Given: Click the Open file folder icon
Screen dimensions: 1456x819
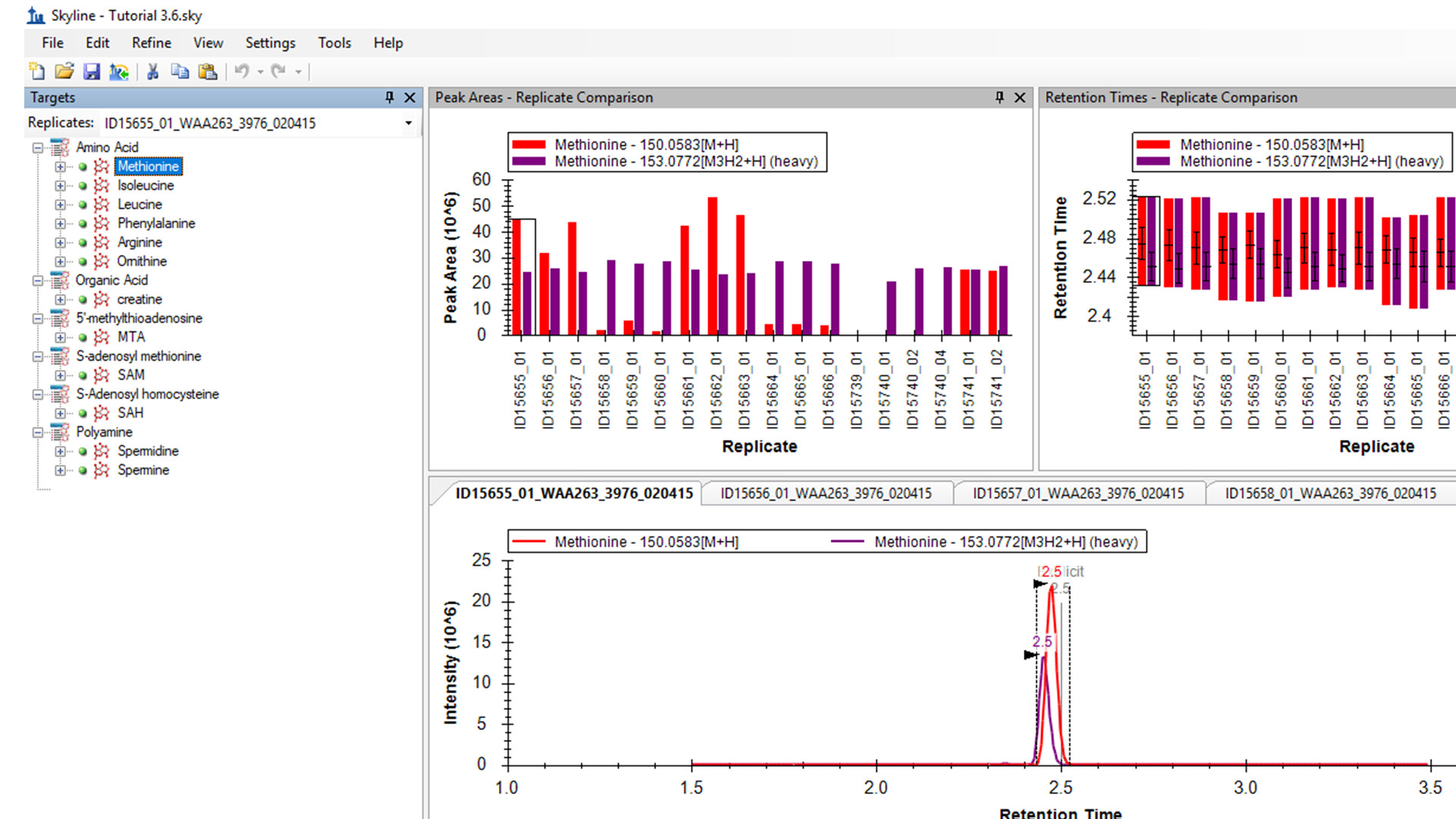Looking at the screenshot, I should [x=64, y=71].
